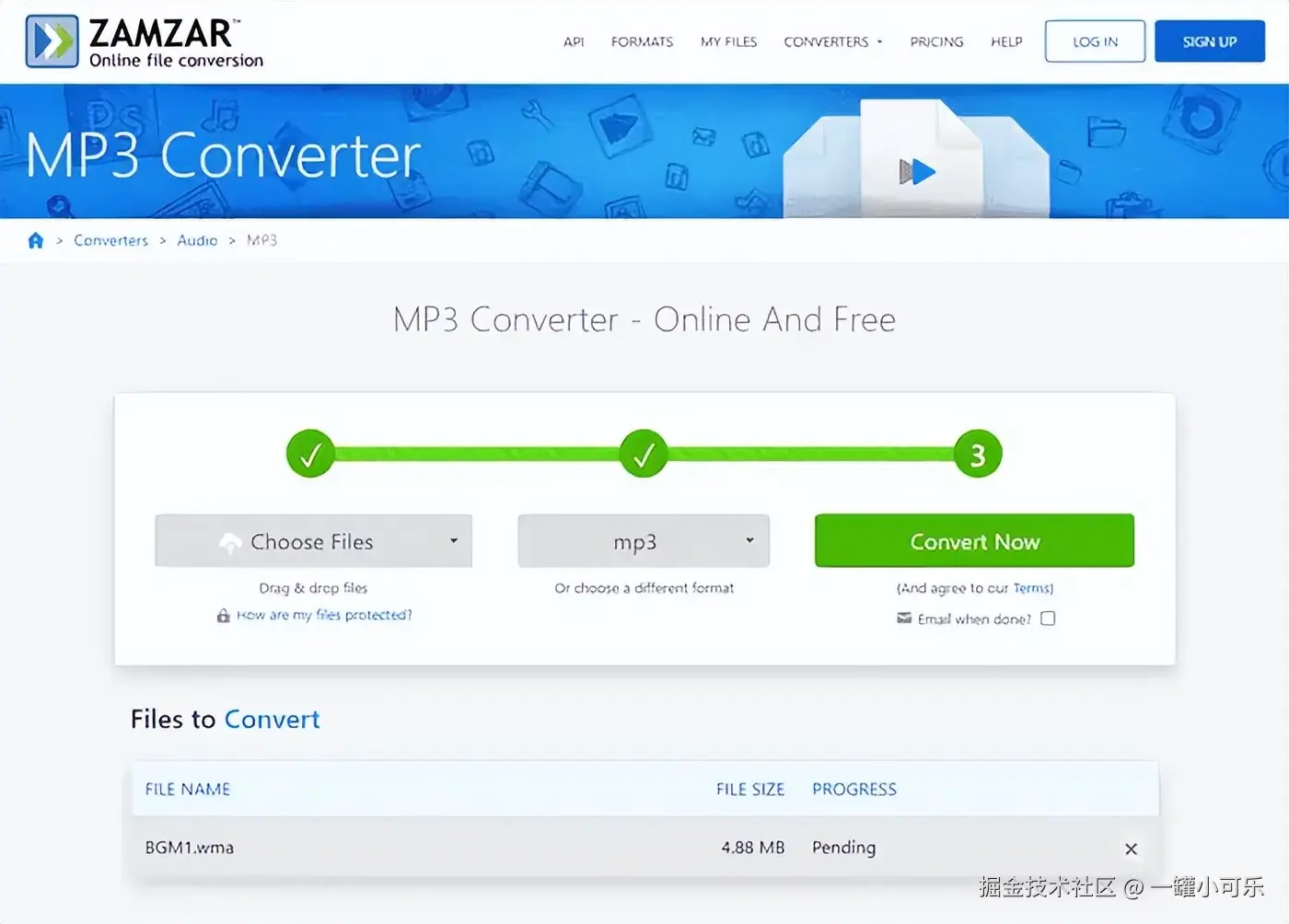Go to Audio in the breadcrumb
The width and height of the screenshot is (1289, 924).
[x=197, y=240]
